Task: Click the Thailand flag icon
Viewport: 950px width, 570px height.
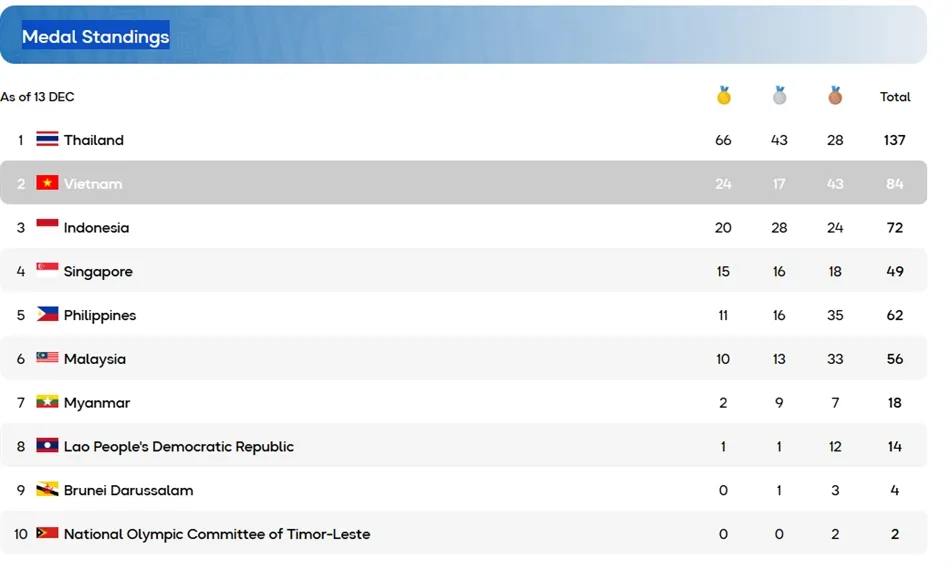Action: coord(47,140)
